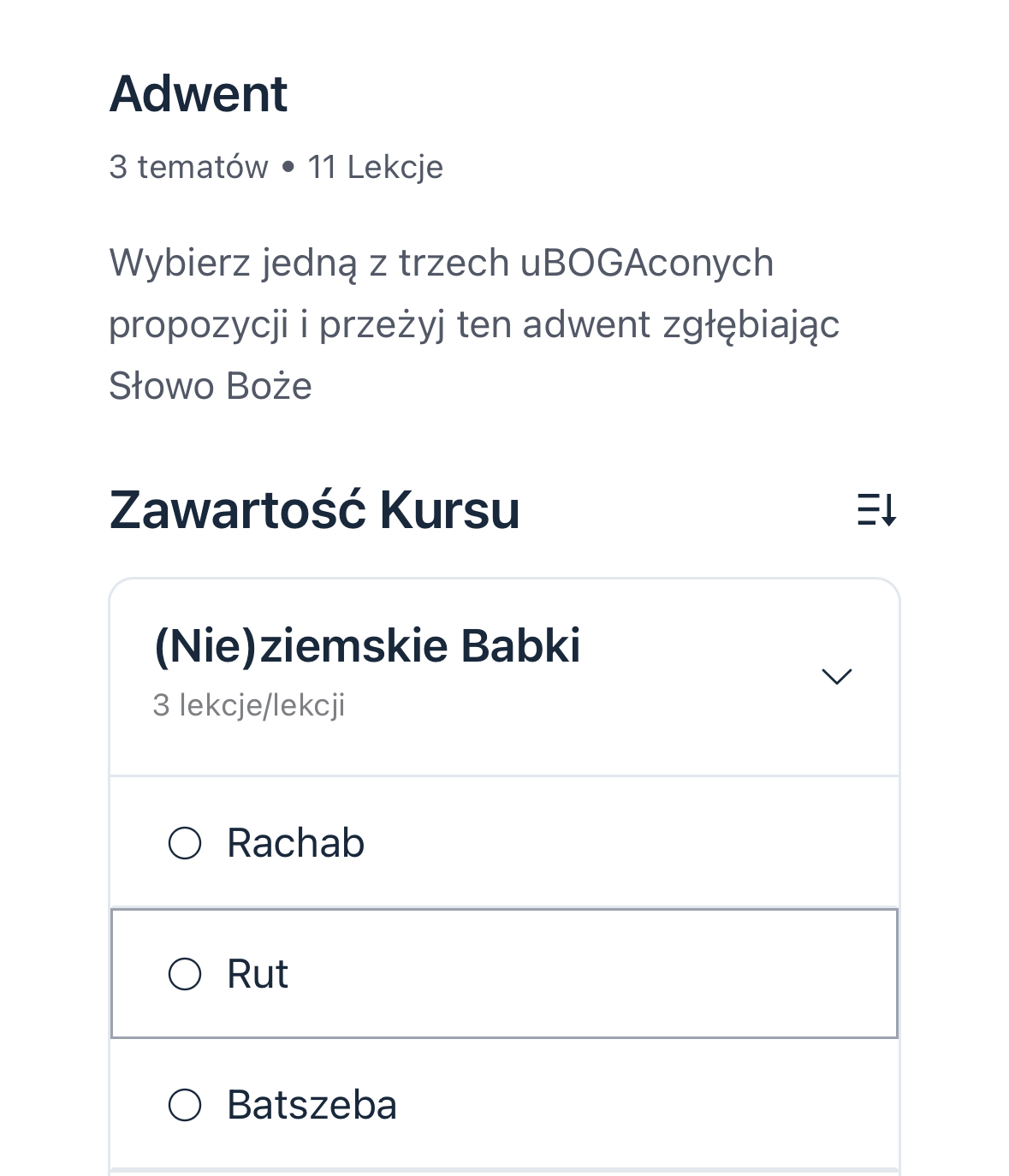Image resolution: width=1009 pixels, height=1176 pixels.
Task: Open the Rut lesson
Action: click(x=258, y=974)
